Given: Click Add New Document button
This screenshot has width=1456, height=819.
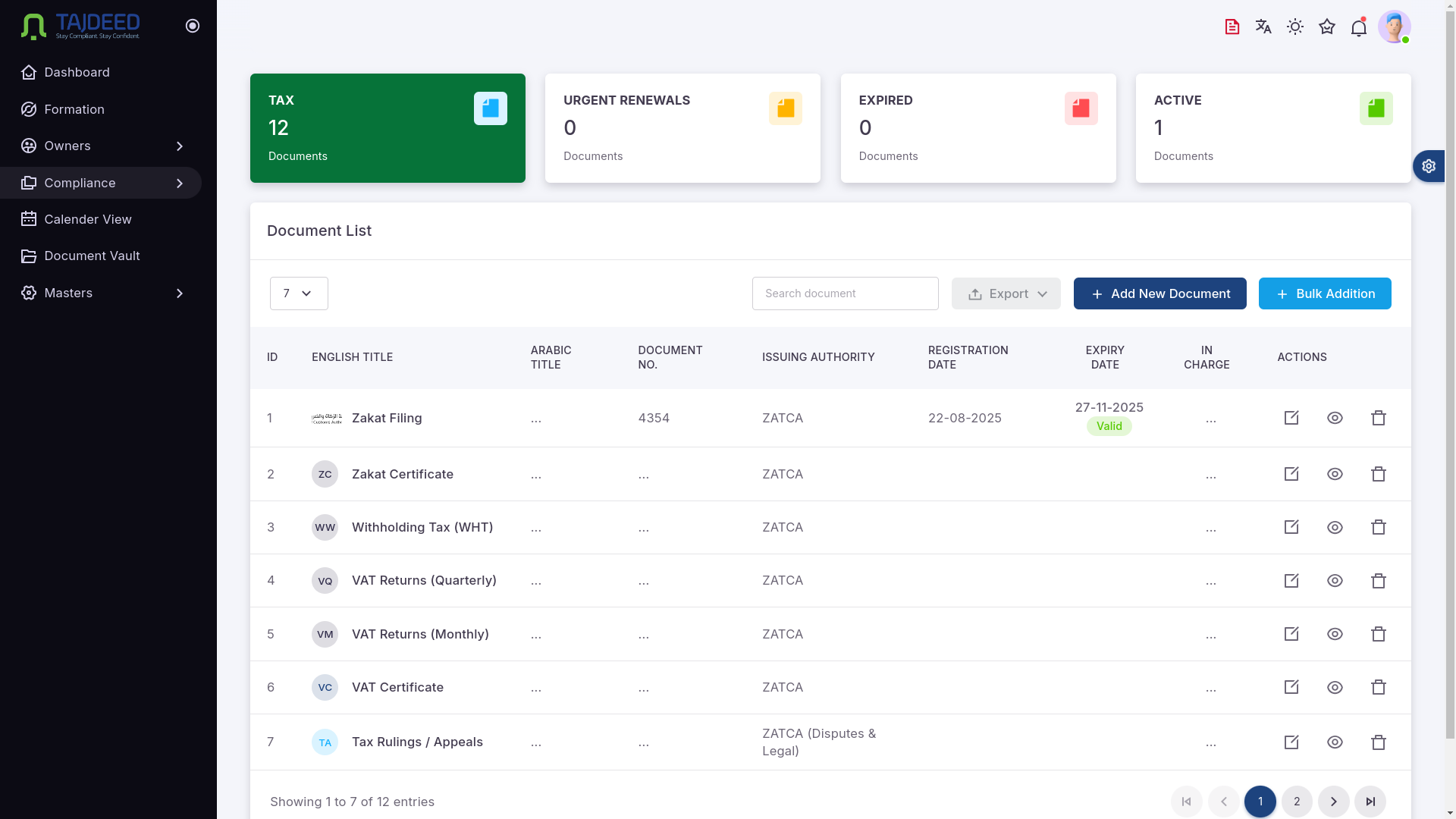Looking at the screenshot, I should (1159, 293).
